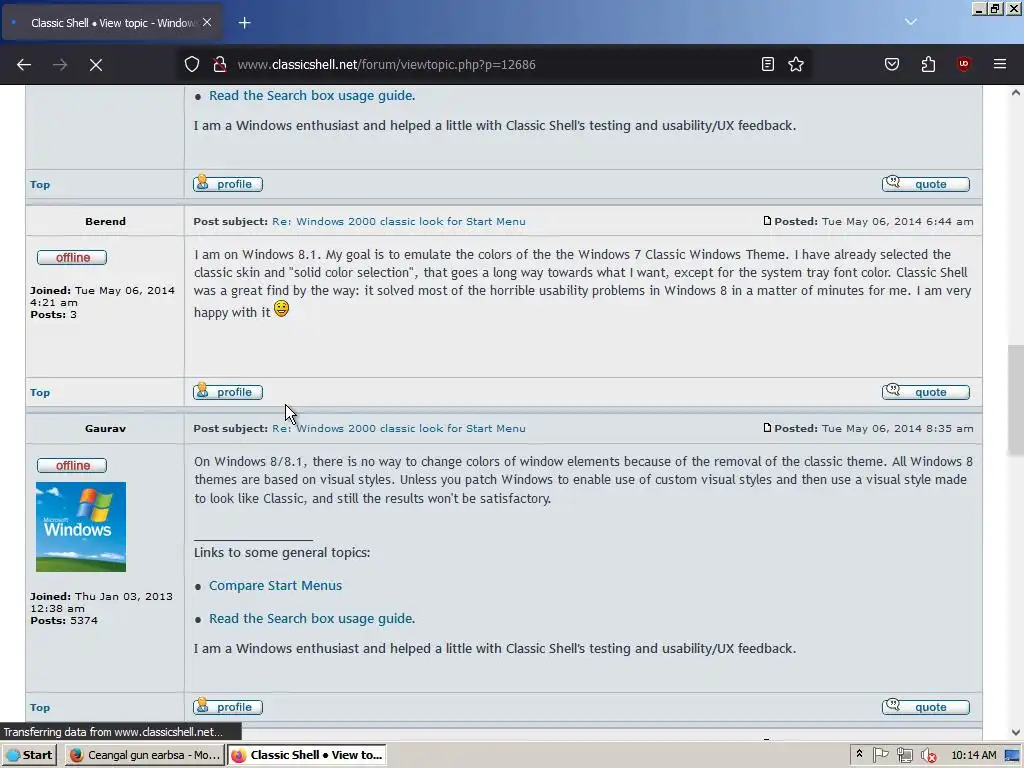Click the username Berend
Viewport: 1024px width, 768px height.
[105, 221]
